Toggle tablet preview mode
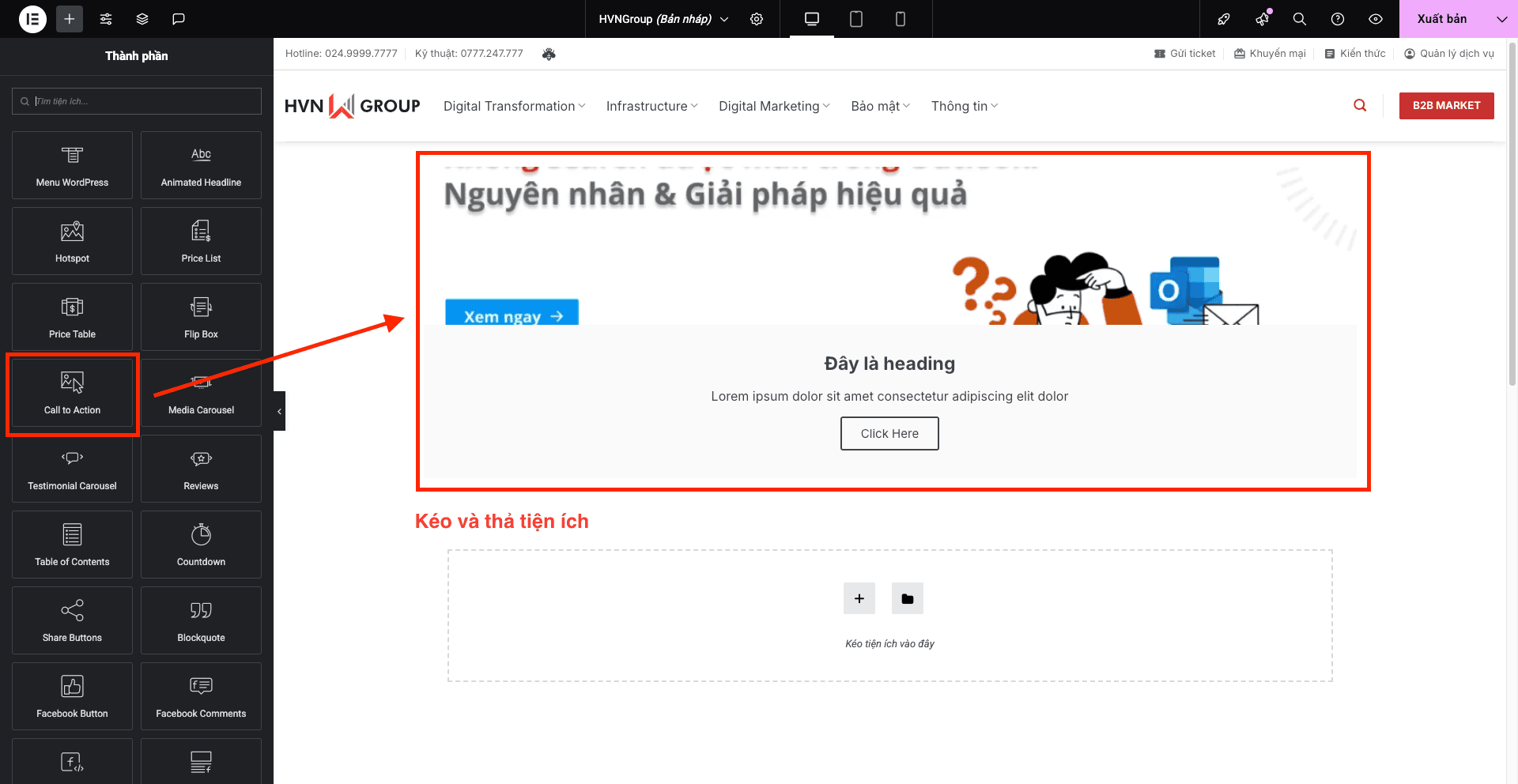1518x784 pixels. pyautogui.click(x=855, y=18)
